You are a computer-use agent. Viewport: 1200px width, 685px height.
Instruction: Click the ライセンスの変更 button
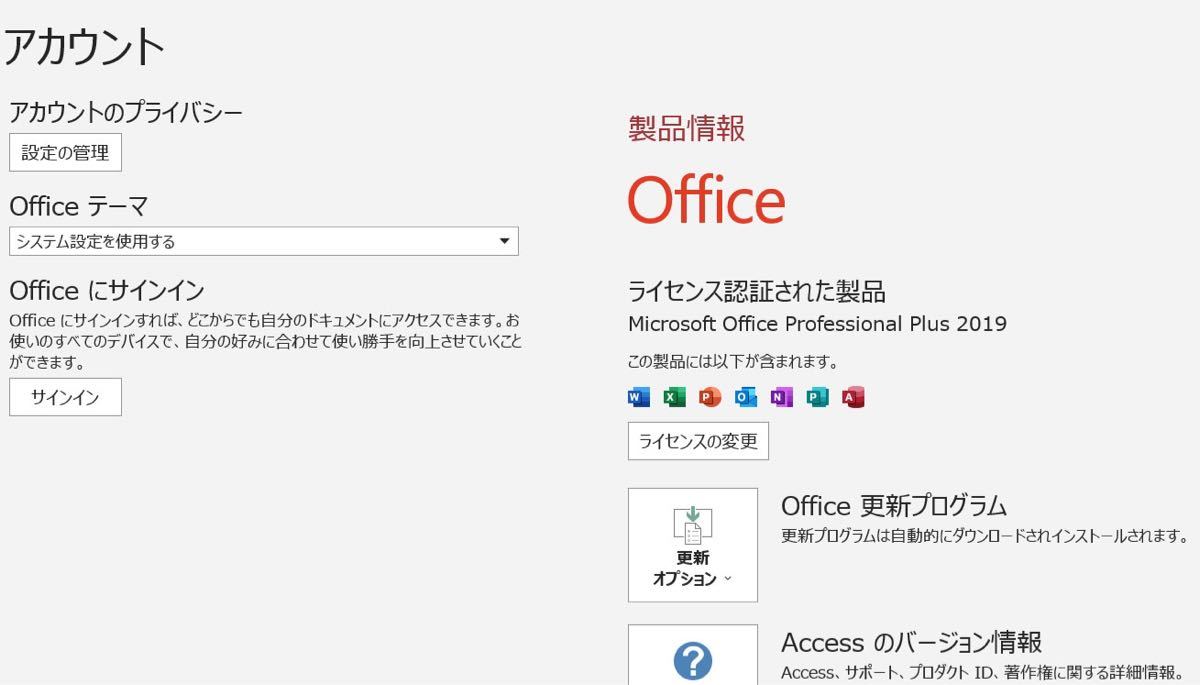698,441
